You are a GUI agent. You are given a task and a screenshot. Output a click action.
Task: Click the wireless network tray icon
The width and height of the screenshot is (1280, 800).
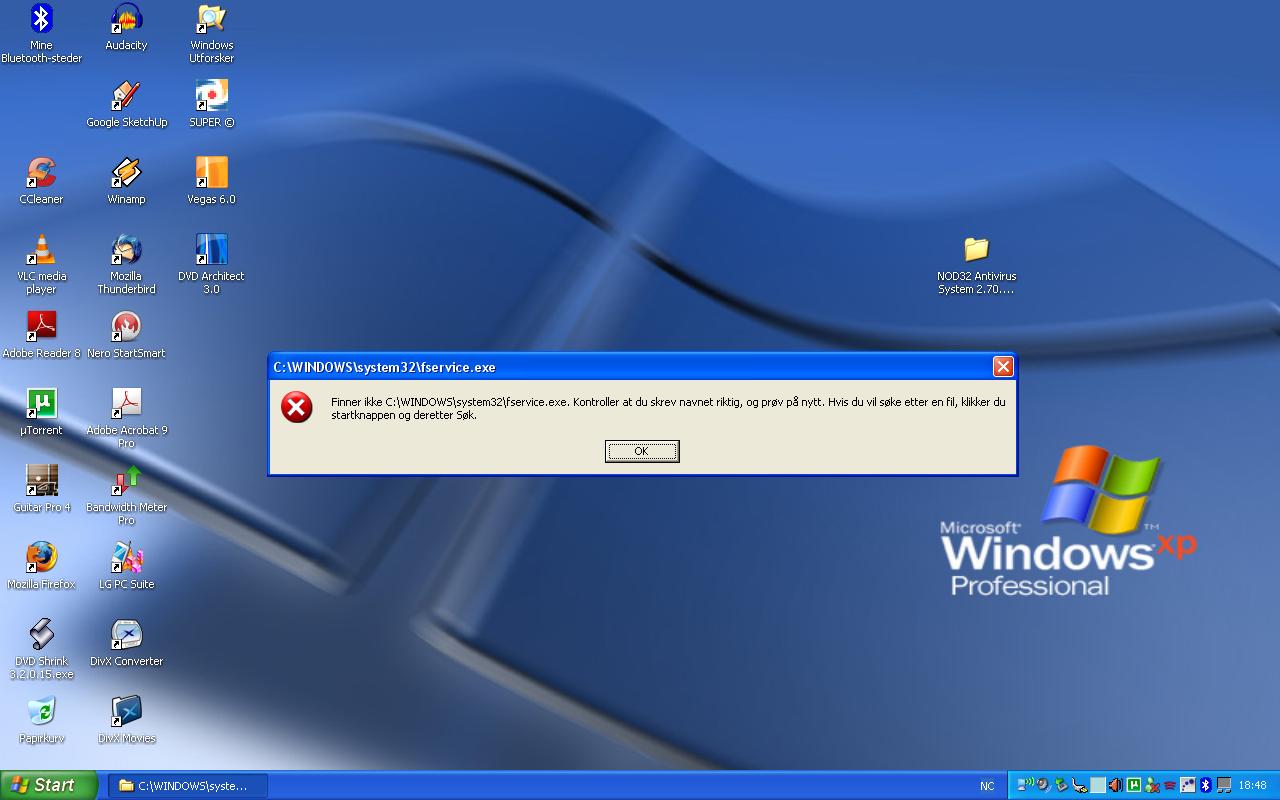tap(1026, 785)
